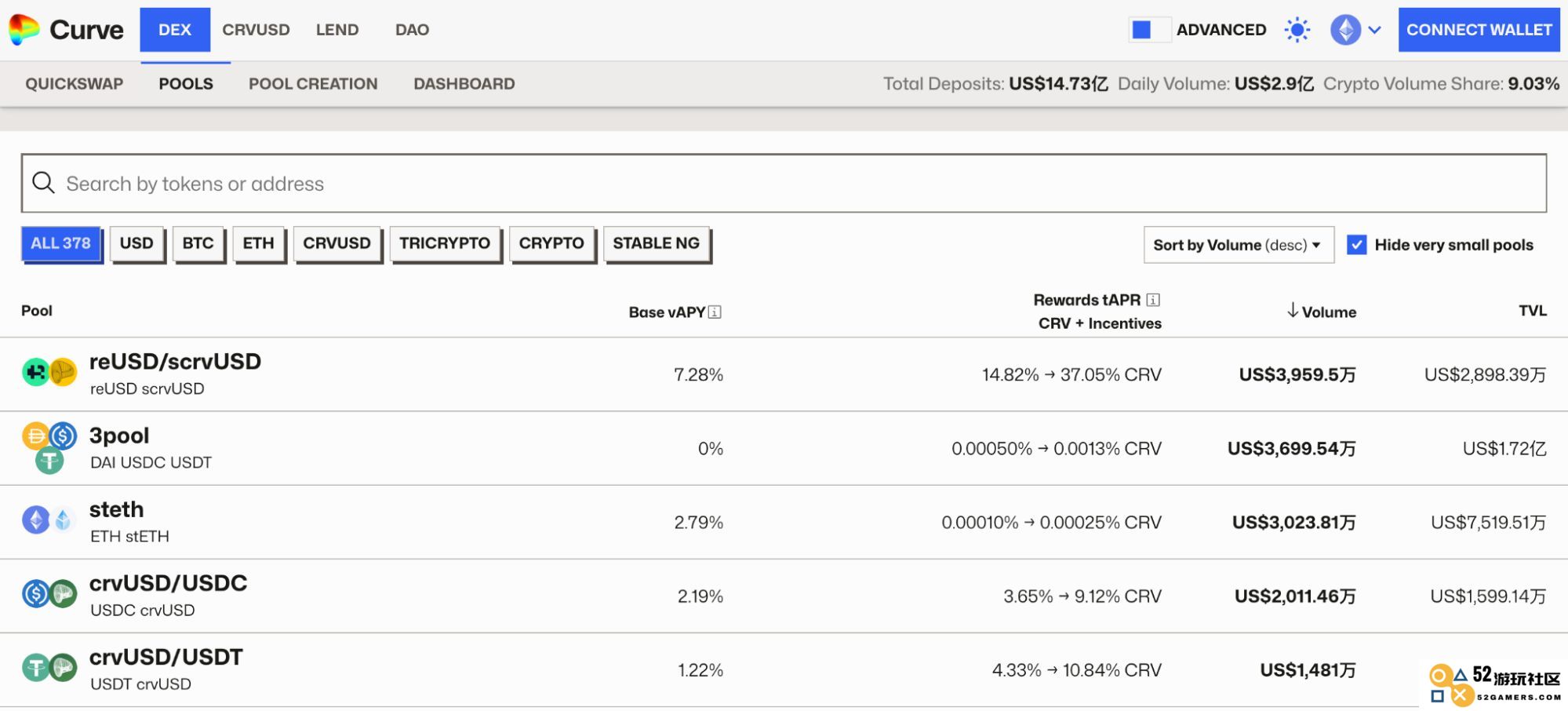
Task: Click the USDT token icon in 3pool row
Action: (x=49, y=460)
